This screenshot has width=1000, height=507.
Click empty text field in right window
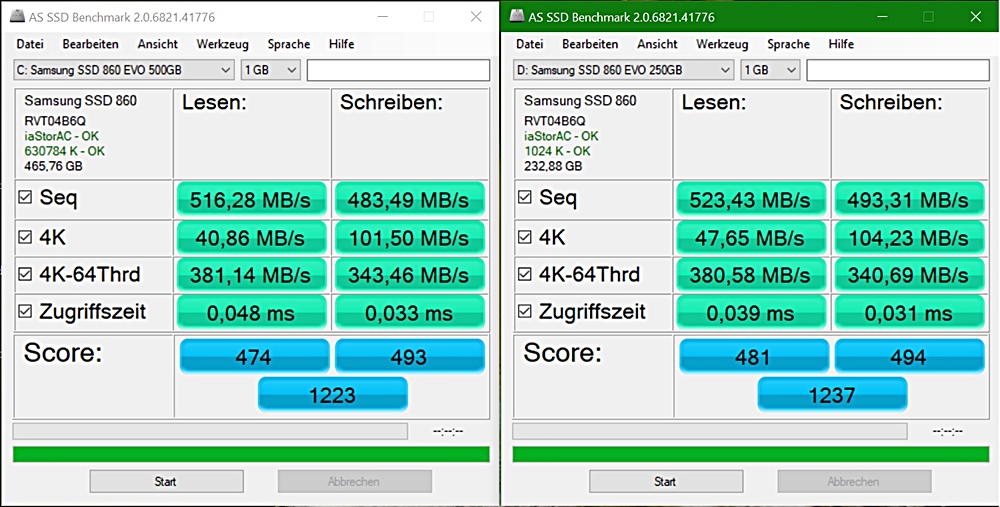click(897, 70)
